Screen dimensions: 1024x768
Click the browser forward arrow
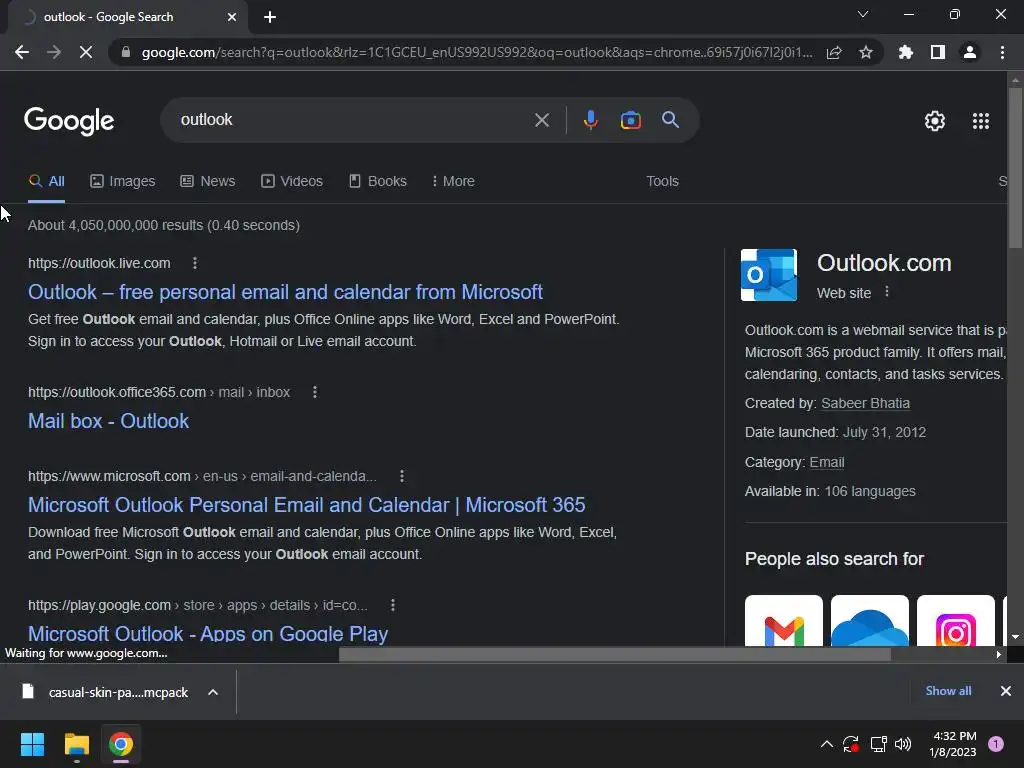[54, 52]
